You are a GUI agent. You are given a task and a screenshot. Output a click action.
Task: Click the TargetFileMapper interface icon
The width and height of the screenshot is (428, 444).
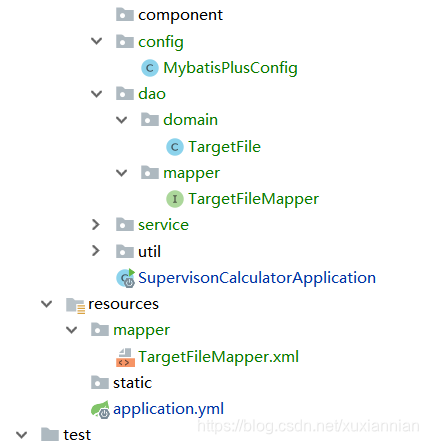pyautogui.click(x=175, y=199)
